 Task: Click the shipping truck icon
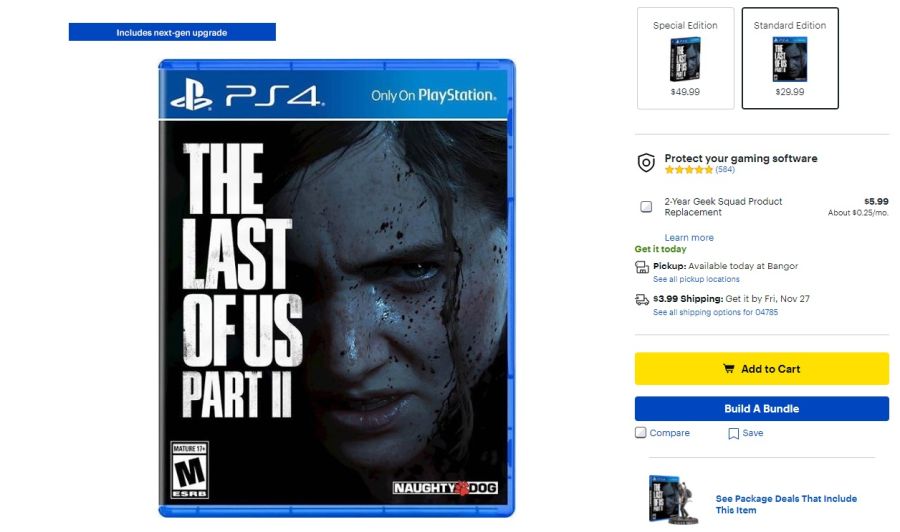point(642,300)
